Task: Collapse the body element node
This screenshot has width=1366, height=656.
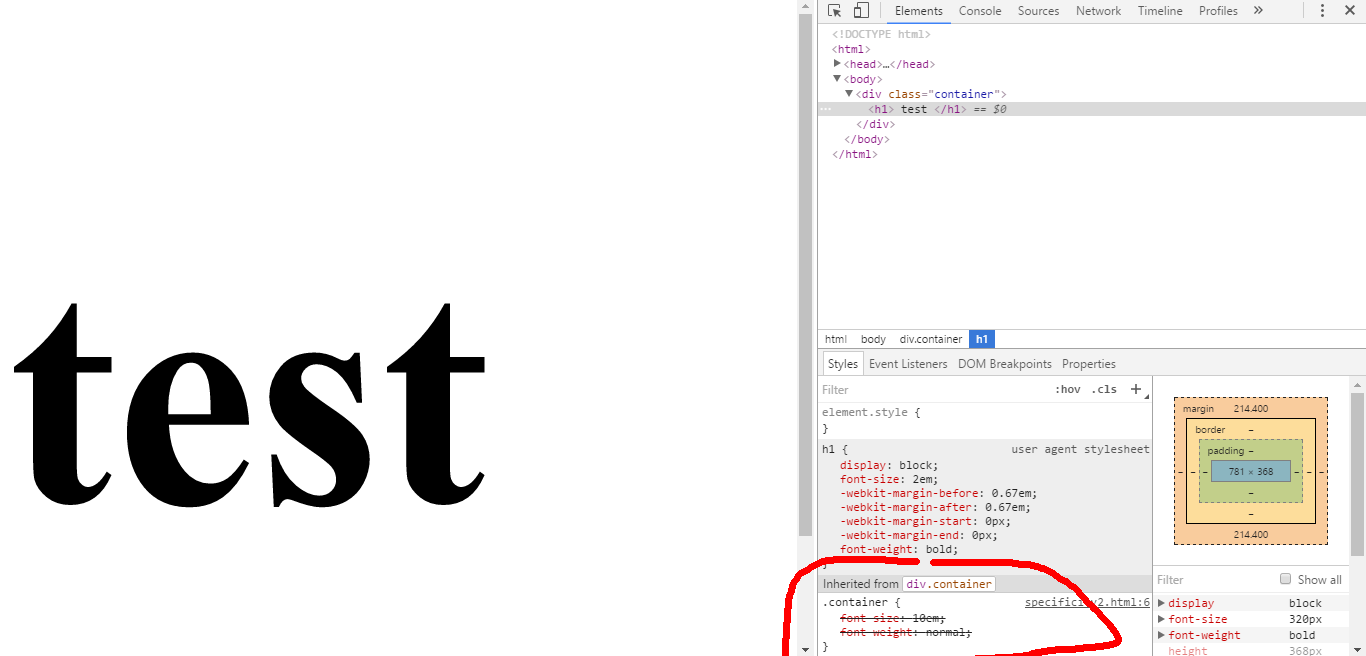Action: click(x=838, y=79)
